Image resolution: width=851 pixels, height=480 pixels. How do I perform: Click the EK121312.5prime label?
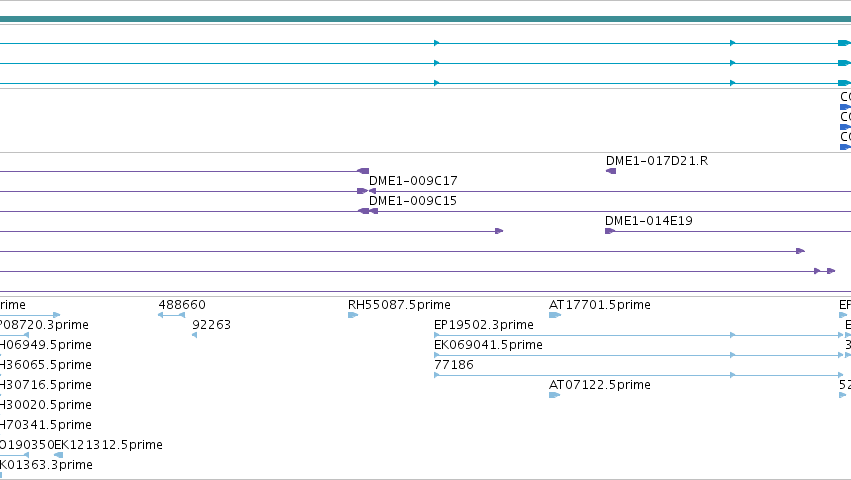109,445
